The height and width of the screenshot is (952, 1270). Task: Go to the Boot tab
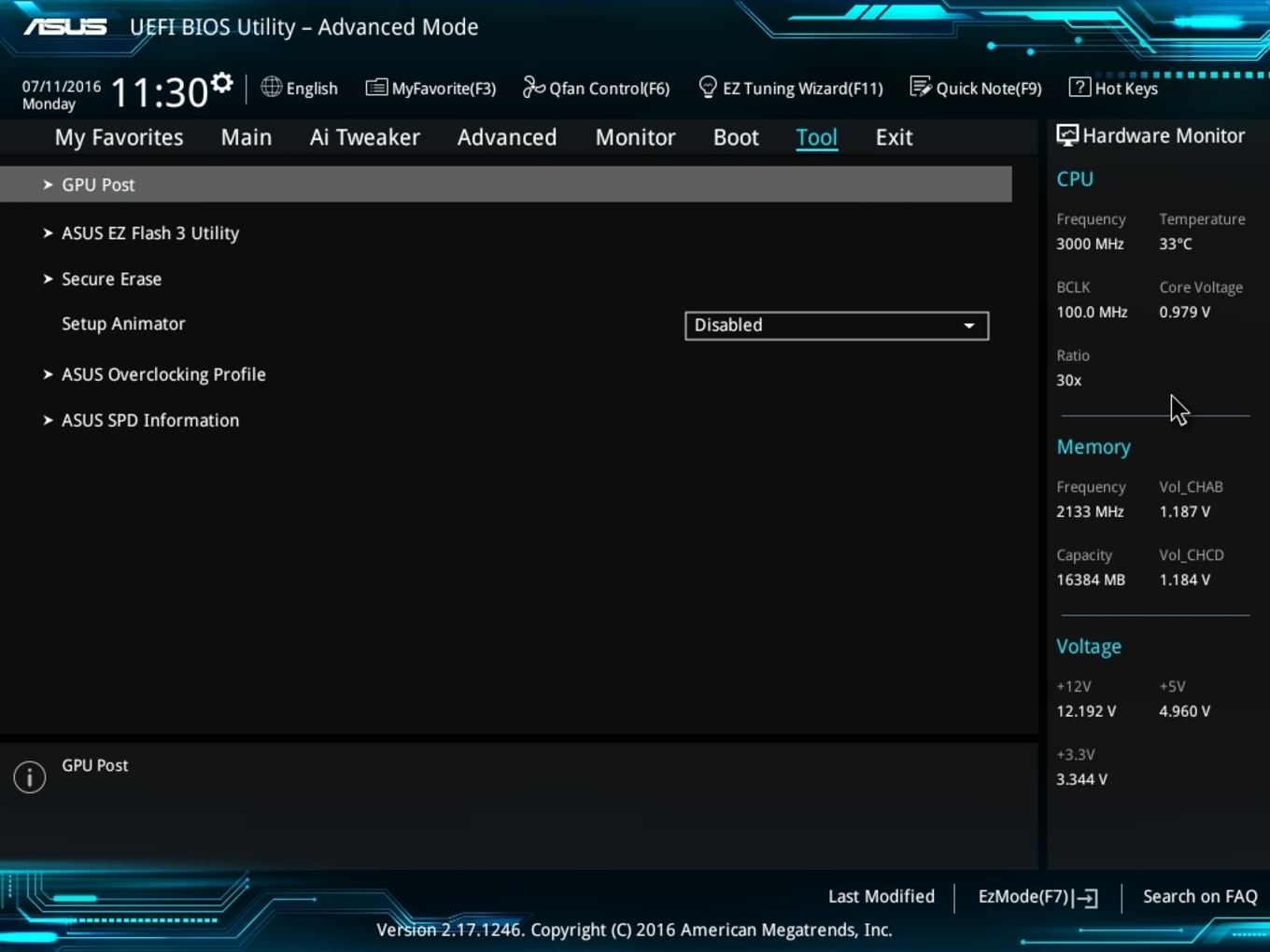(x=736, y=137)
